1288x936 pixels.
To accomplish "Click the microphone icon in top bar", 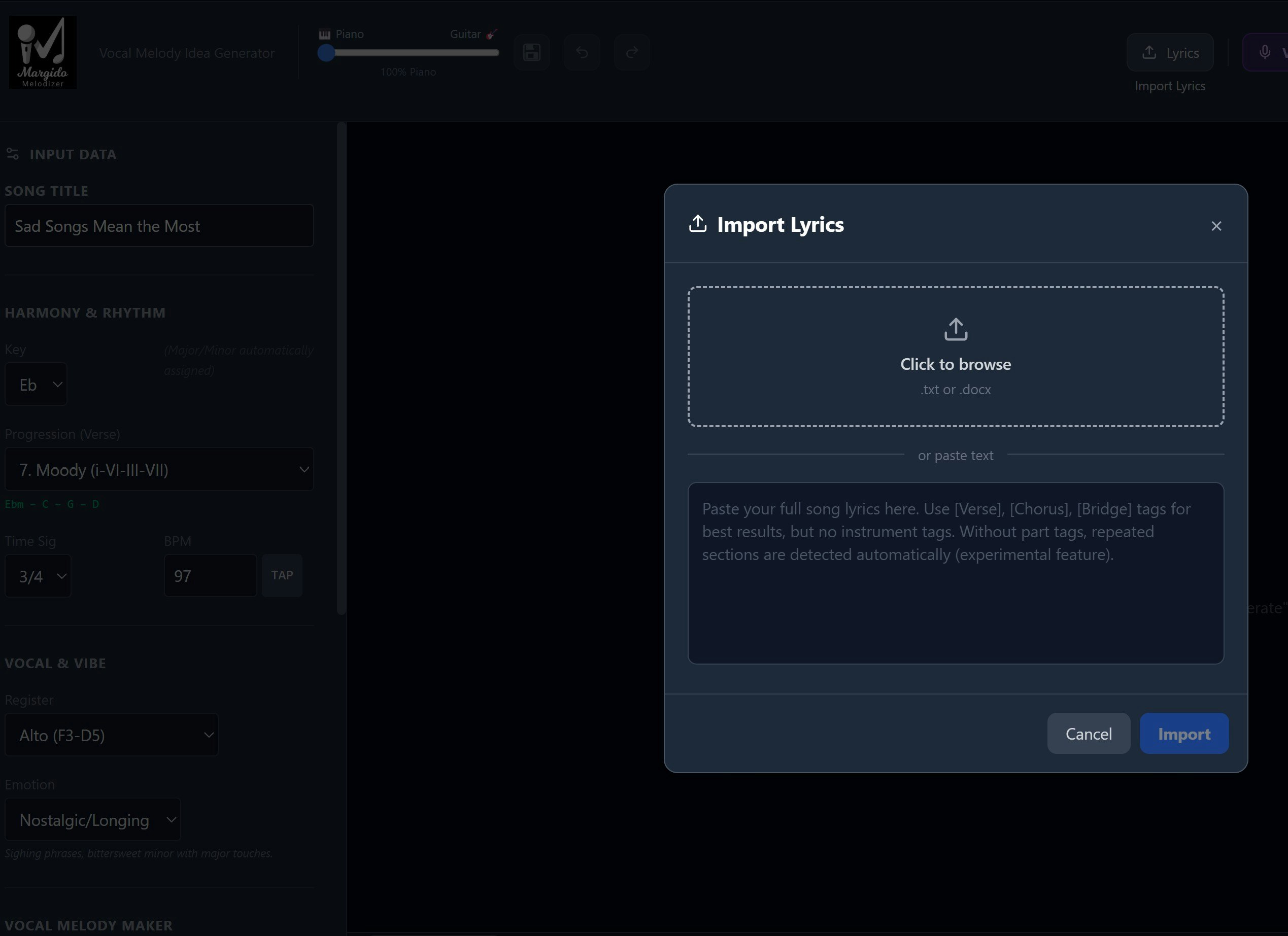I will pyautogui.click(x=1265, y=52).
